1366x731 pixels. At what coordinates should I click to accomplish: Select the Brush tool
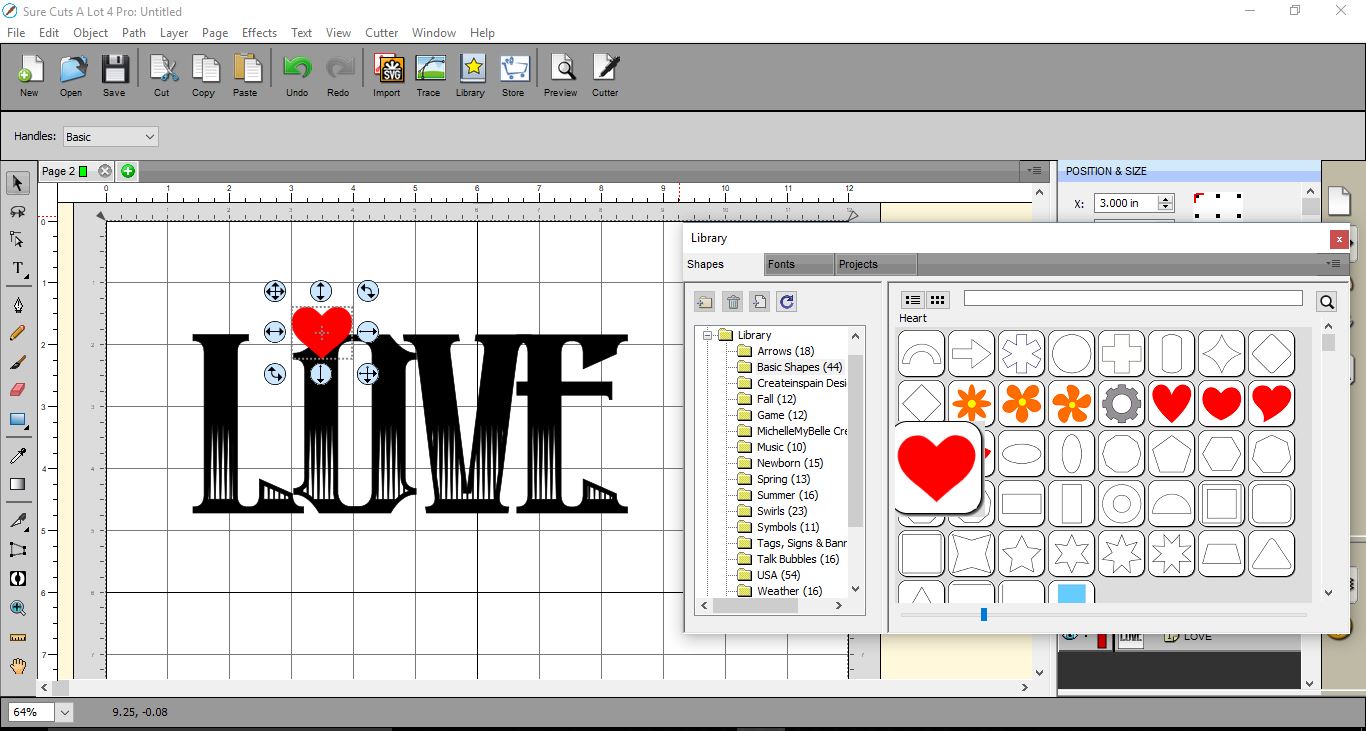pos(17,362)
